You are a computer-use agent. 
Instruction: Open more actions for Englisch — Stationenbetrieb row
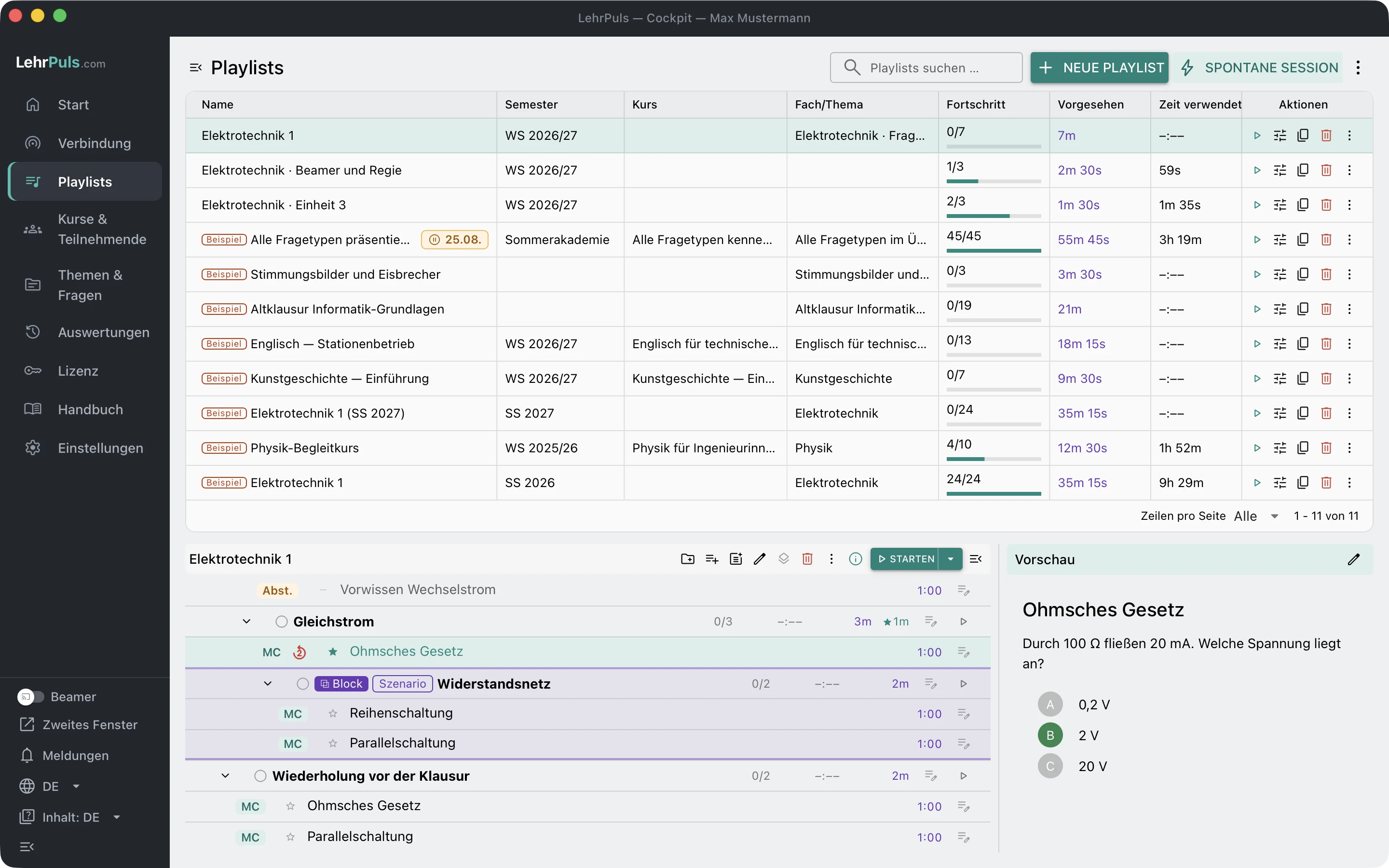pos(1349,344)
